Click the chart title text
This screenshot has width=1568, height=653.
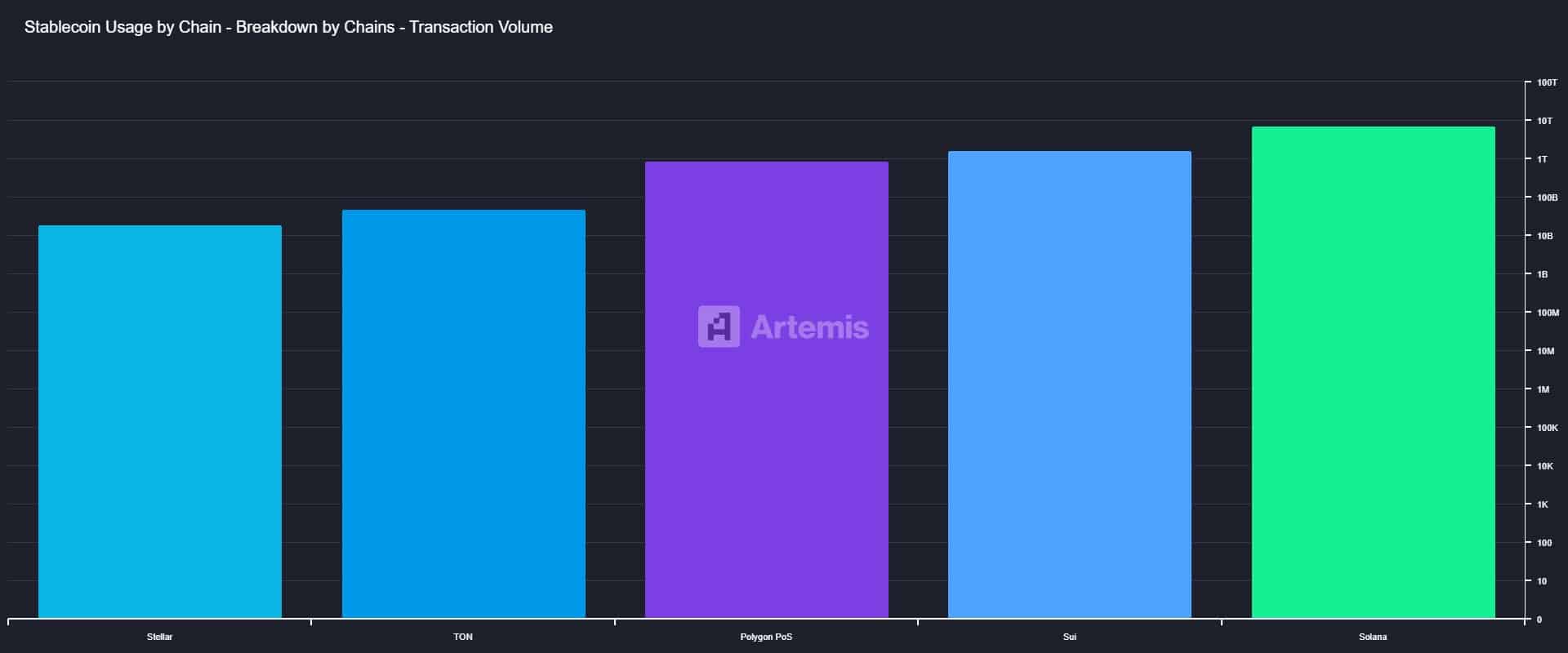tap(288, 27)
